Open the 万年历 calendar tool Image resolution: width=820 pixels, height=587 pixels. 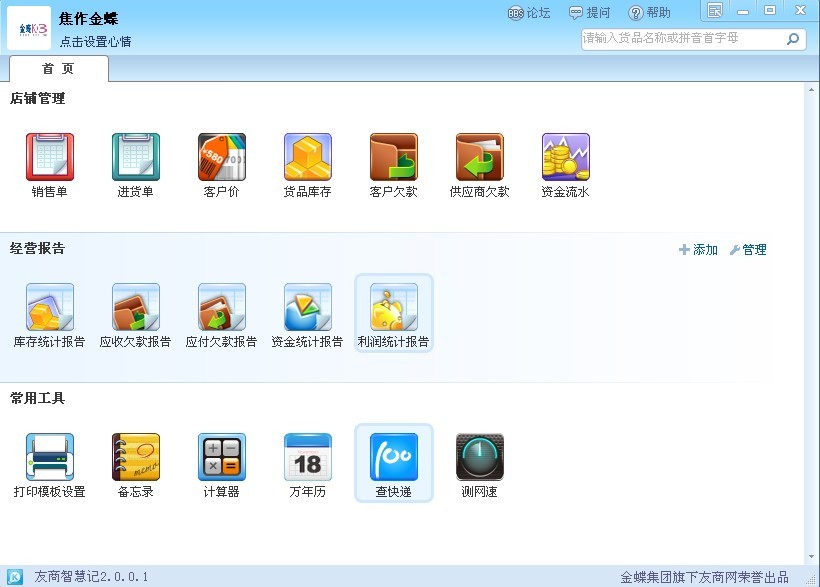(x=308, y=458)
